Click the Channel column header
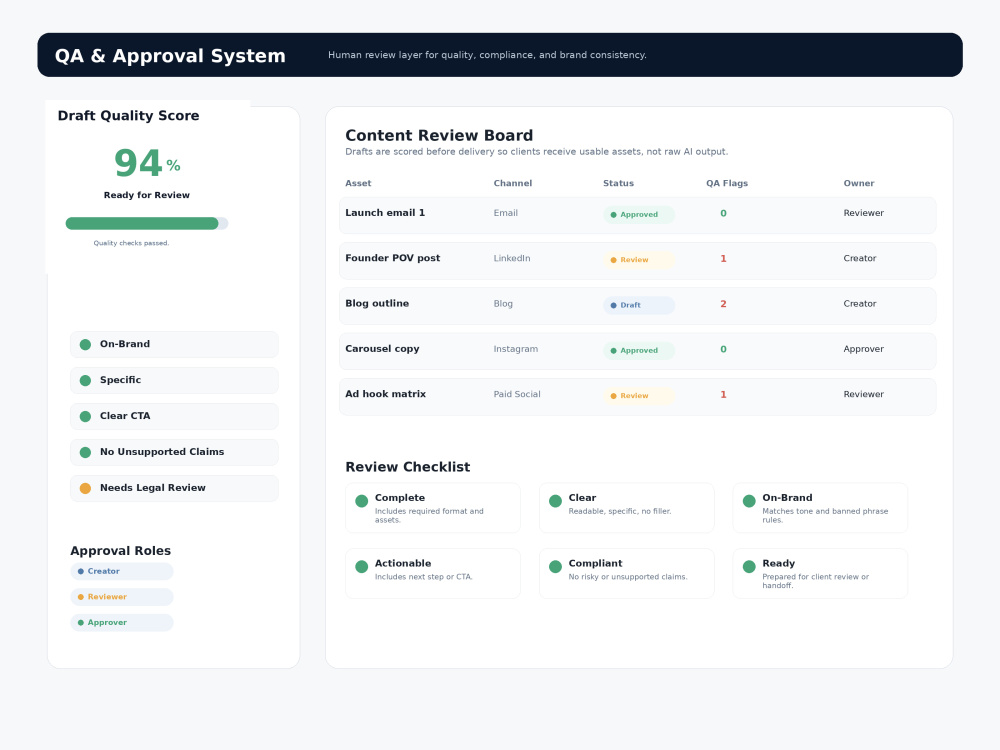Screen dimensions: 1000x750 [x=513, y=183]
